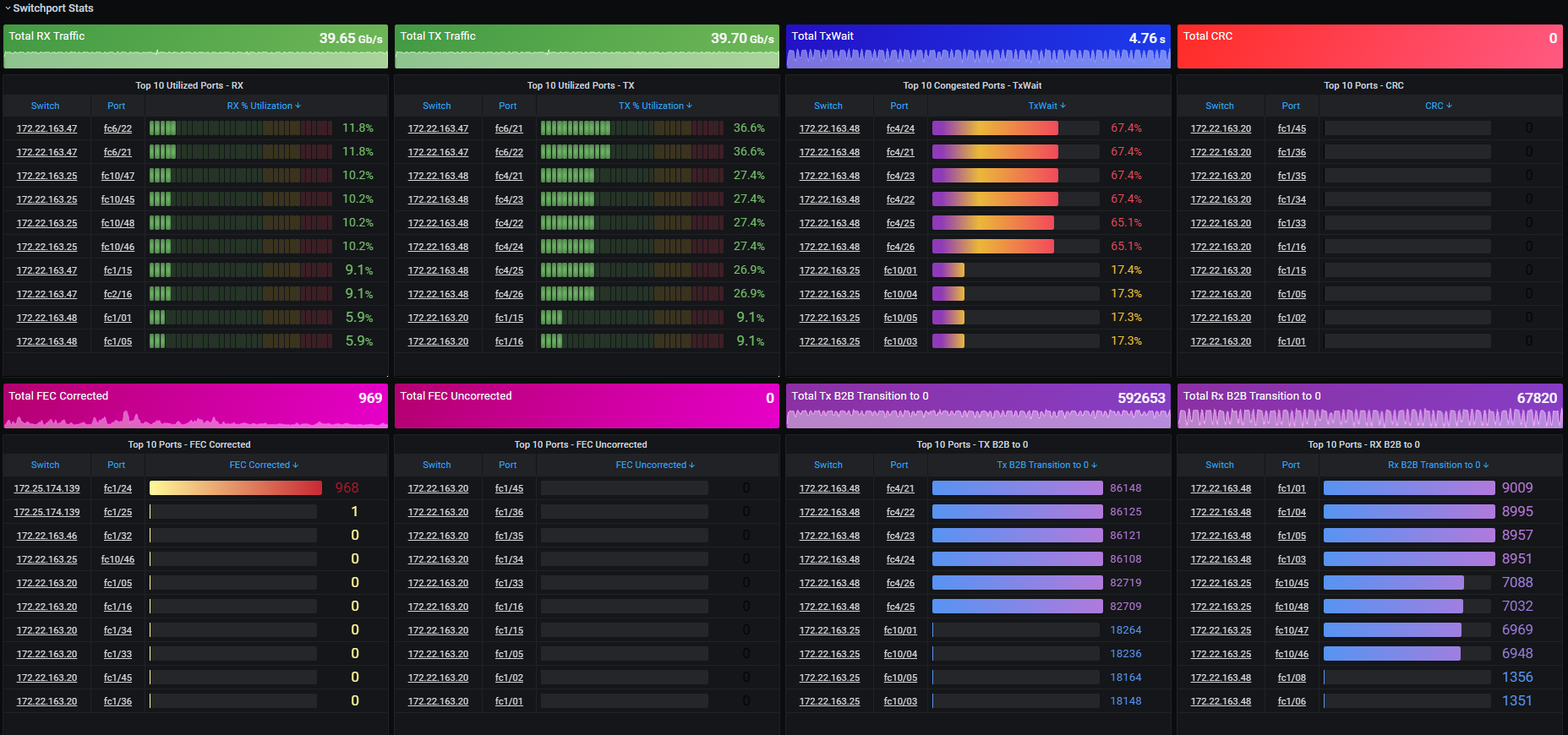Image resolution: width=1568 pixels, height=735 pixels.
Task: Click Port column header in TX B2B table
Action: [899, 465]
